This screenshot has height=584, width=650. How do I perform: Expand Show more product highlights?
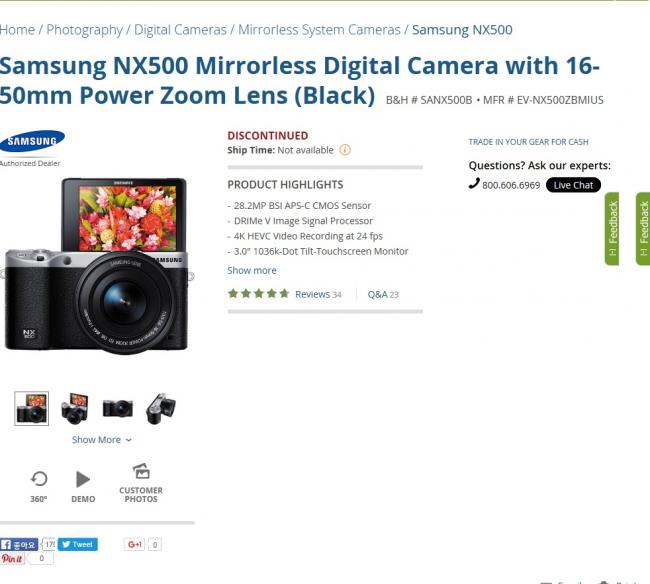[x=252, y=270]
